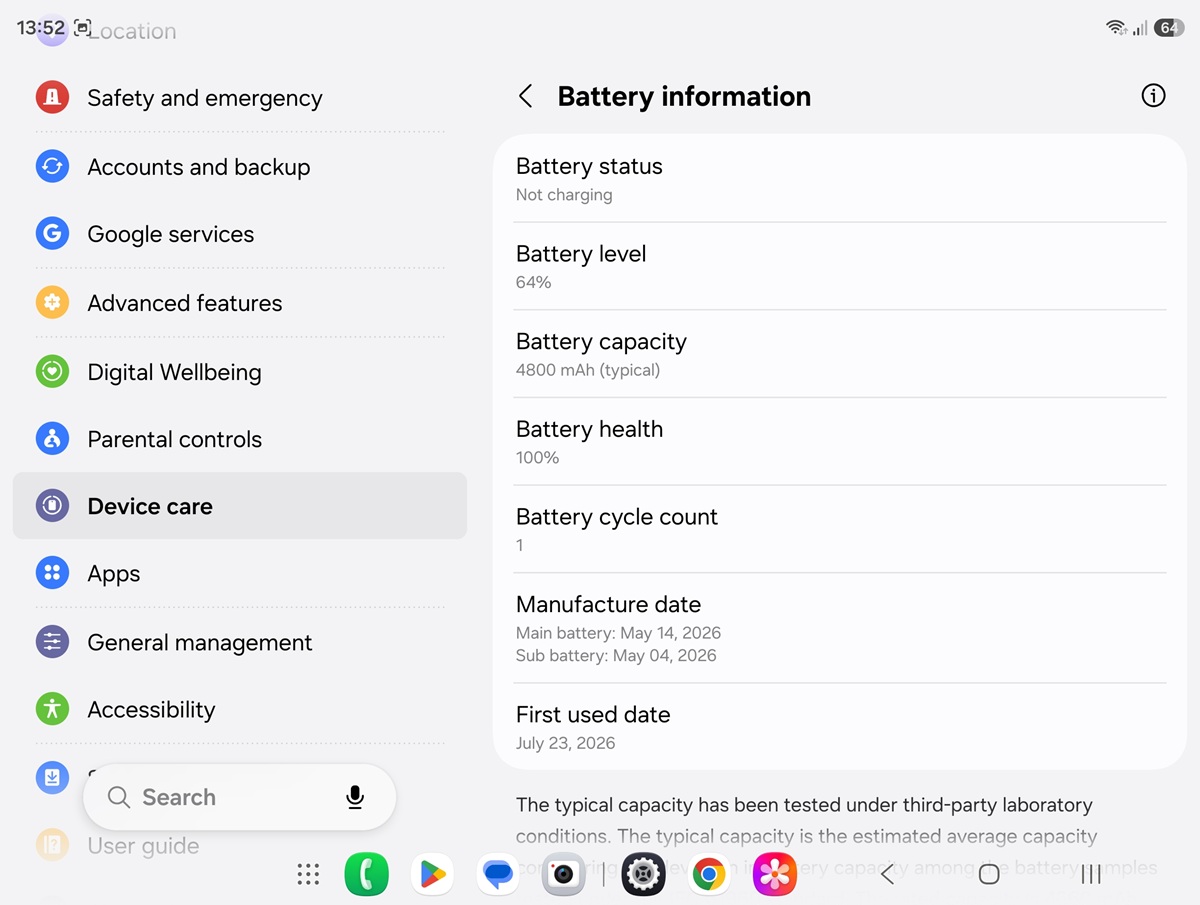
Task: Open Parental controls
Action: click(x=240, y=439)
